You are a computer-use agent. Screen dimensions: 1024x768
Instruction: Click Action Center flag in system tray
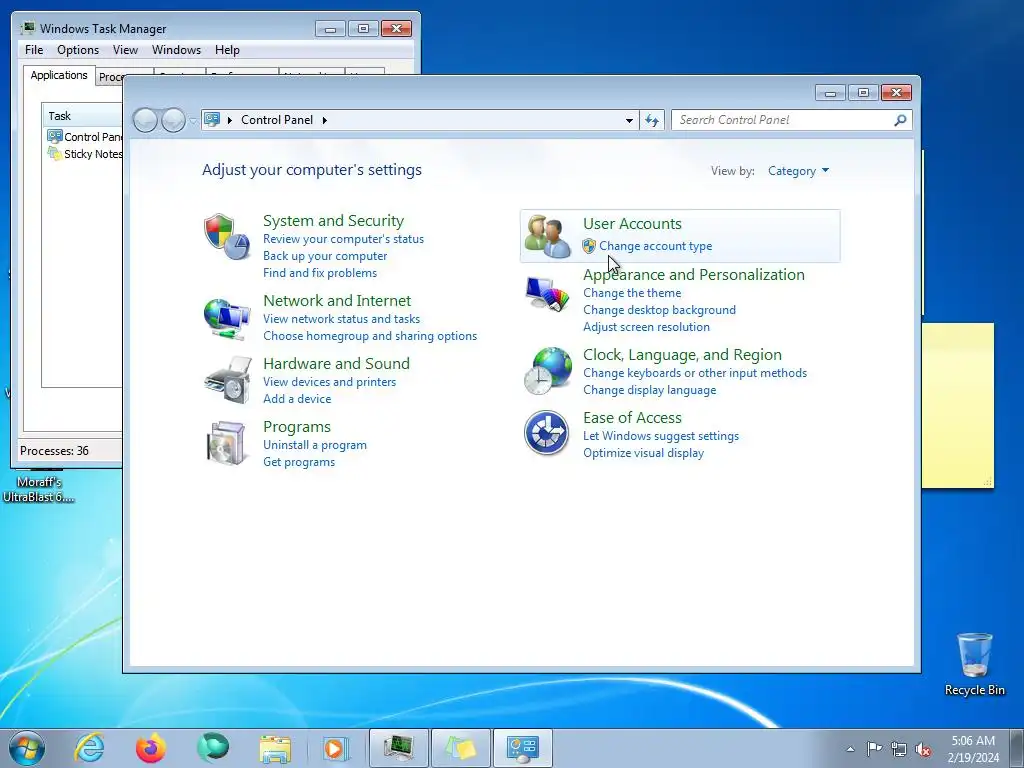pyautogui.click(x=874, y=748)
